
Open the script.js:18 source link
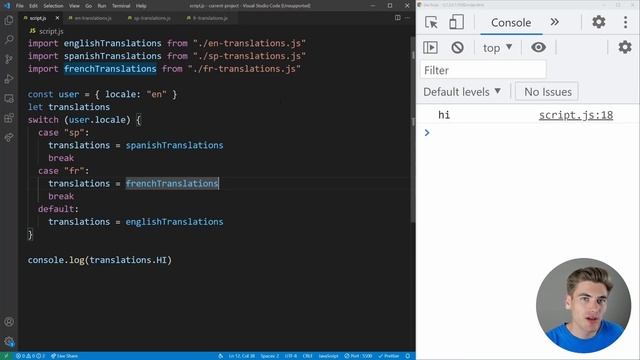point(576,115)
